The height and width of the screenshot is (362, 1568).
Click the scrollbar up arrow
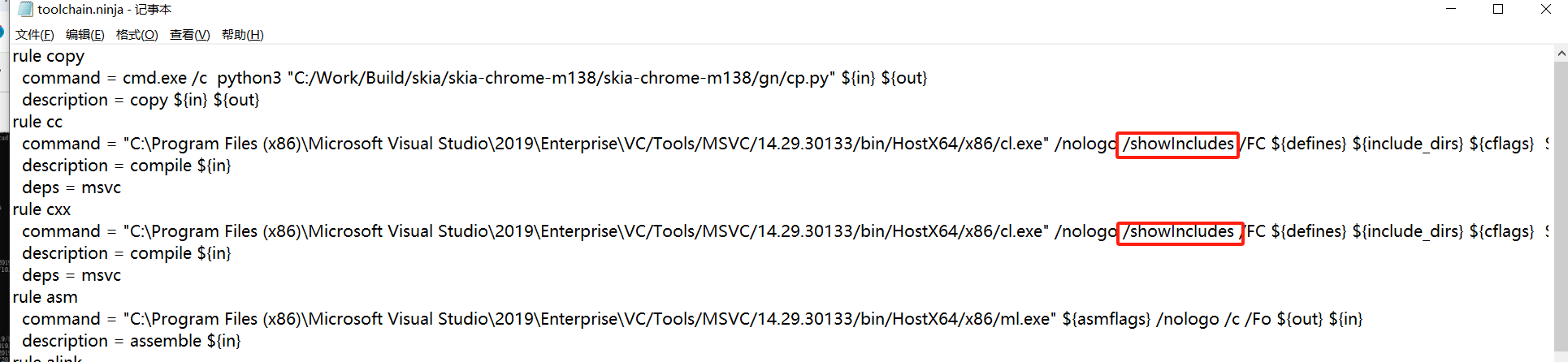point(1561,54)
